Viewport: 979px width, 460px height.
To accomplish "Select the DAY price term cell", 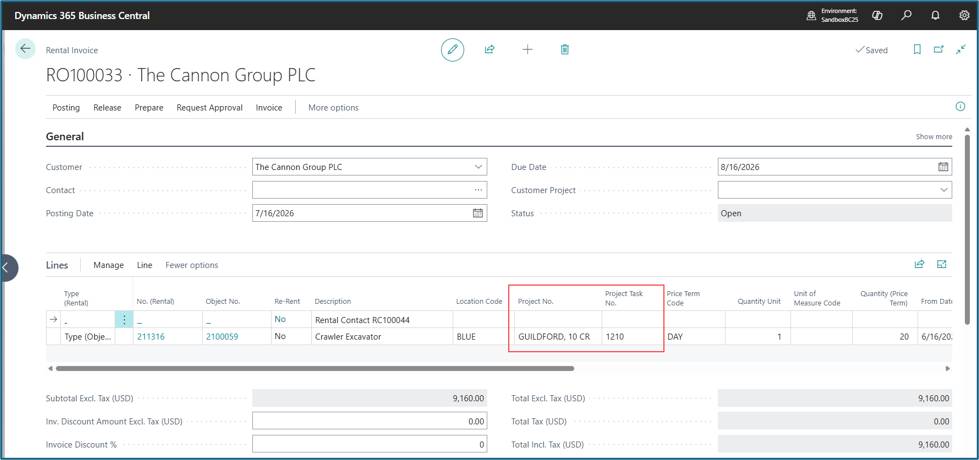I will pyautogui.click(x=694, y=336).
